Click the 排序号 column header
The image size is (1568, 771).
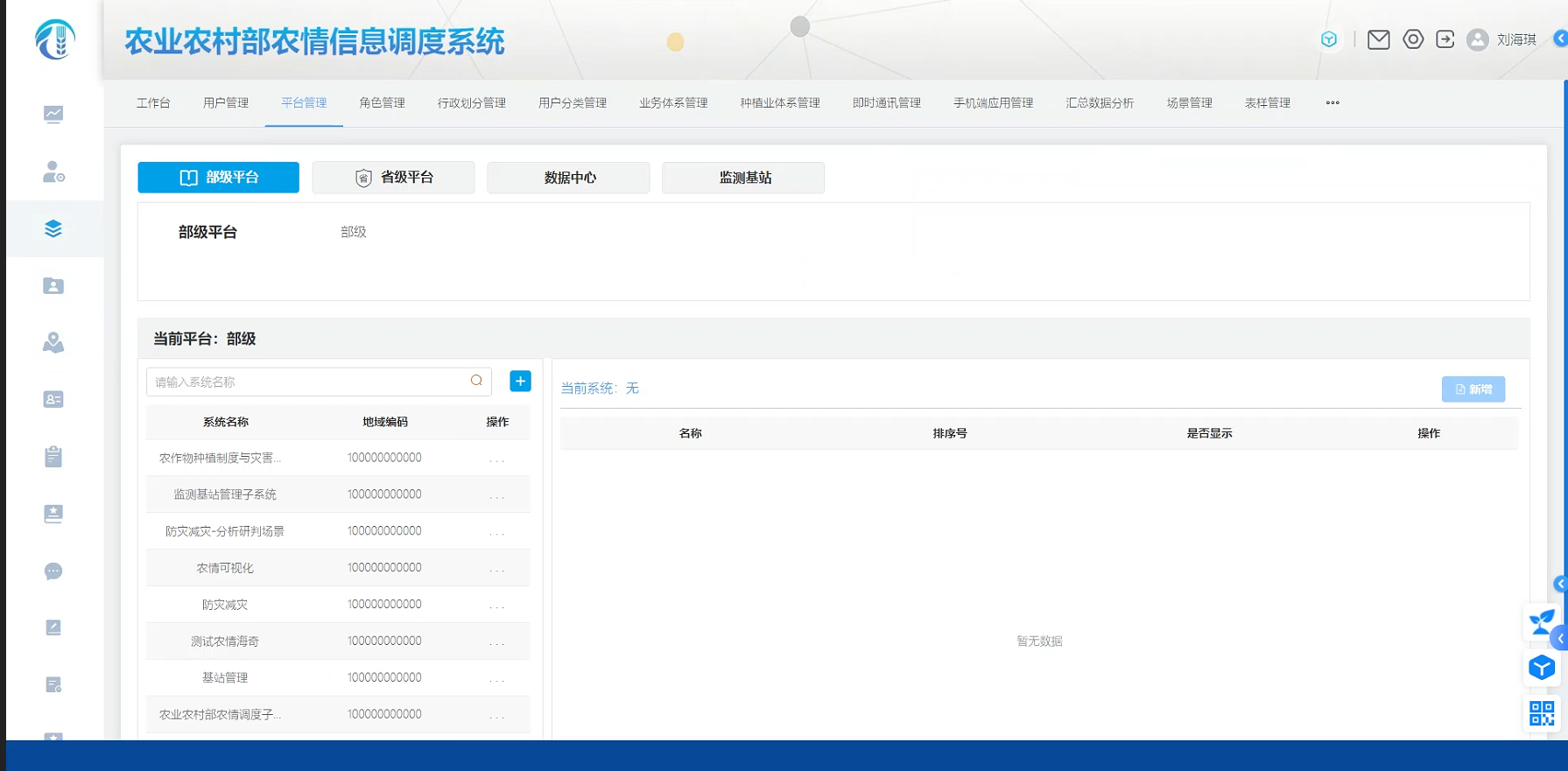pos(950,433)
